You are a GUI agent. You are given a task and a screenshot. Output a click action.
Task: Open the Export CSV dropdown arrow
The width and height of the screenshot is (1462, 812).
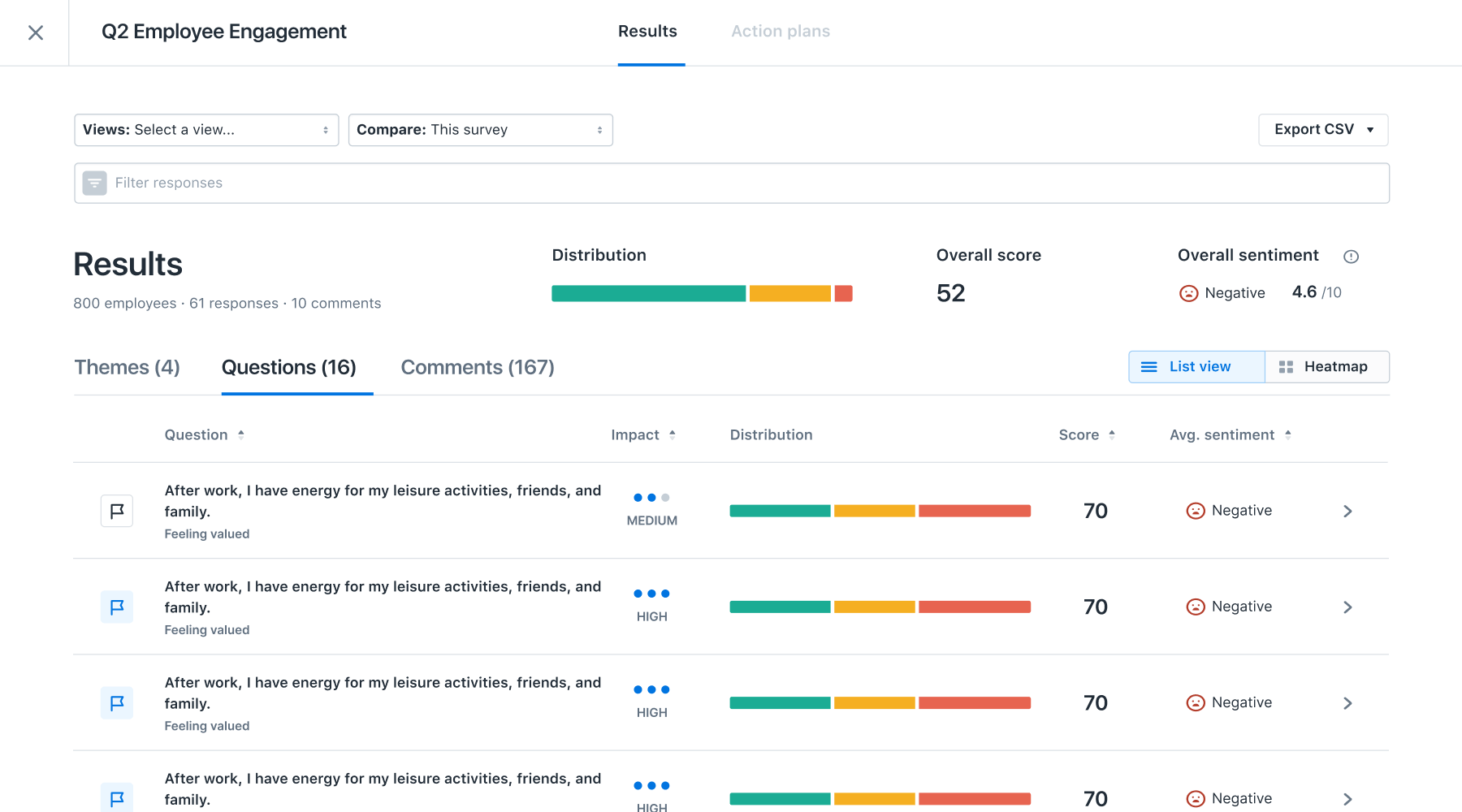(x=1369, y=130)
